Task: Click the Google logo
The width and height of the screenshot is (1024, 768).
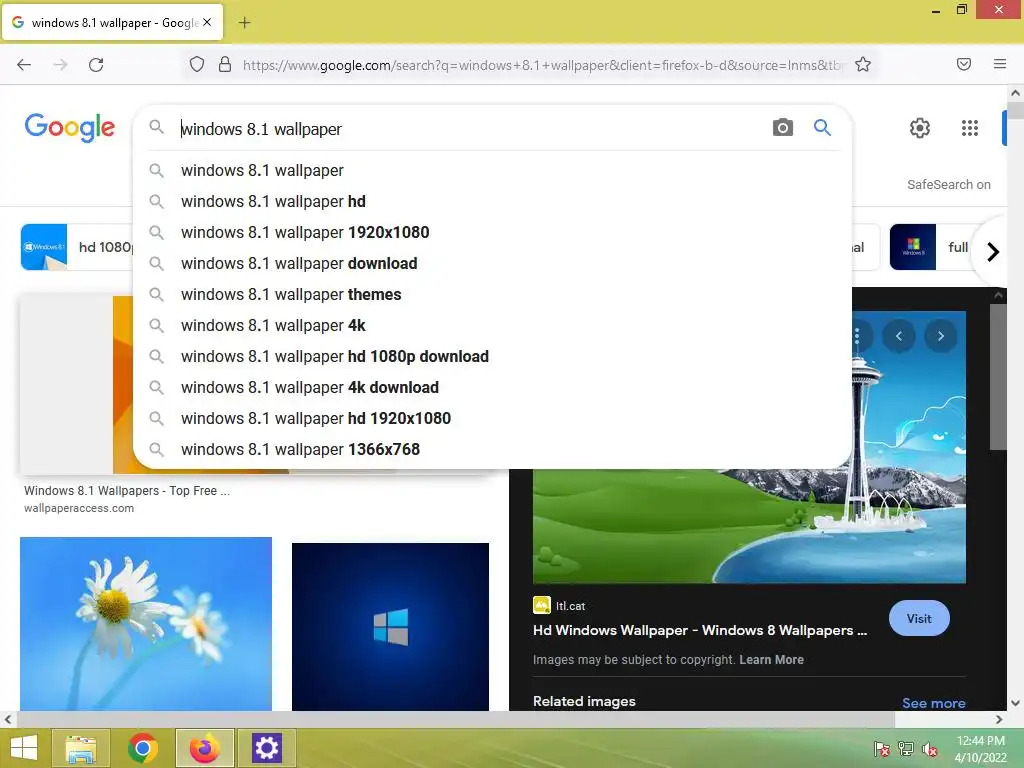Action: 70,127
